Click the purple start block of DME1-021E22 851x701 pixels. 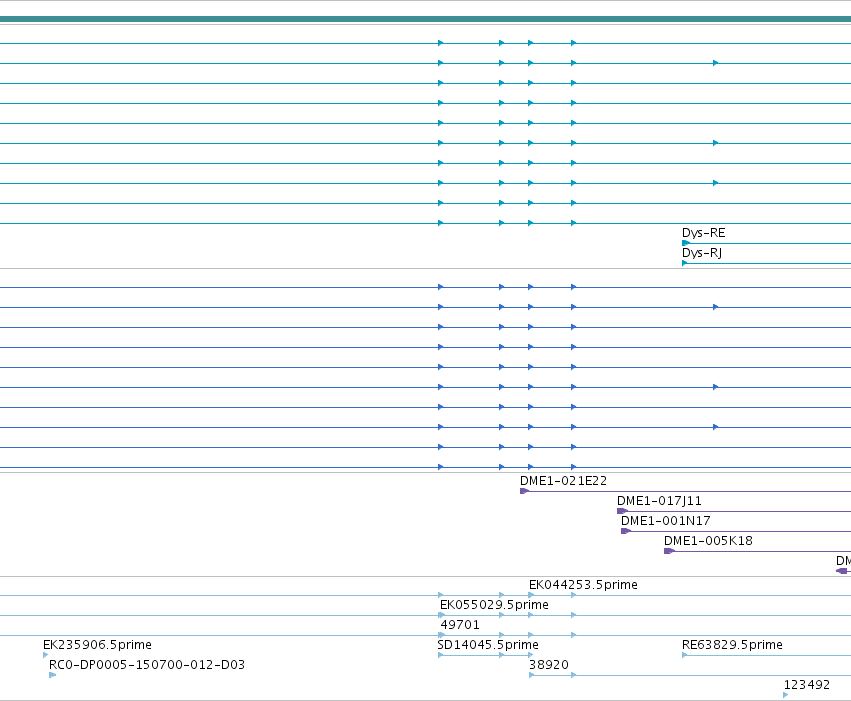coord(524,491)
